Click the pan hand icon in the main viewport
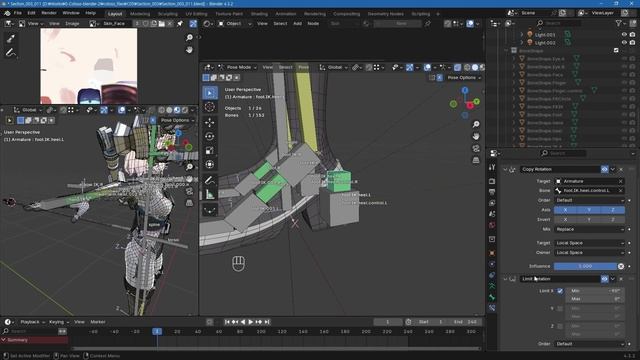Screen dimensions: 640x360 pos(476,136)
